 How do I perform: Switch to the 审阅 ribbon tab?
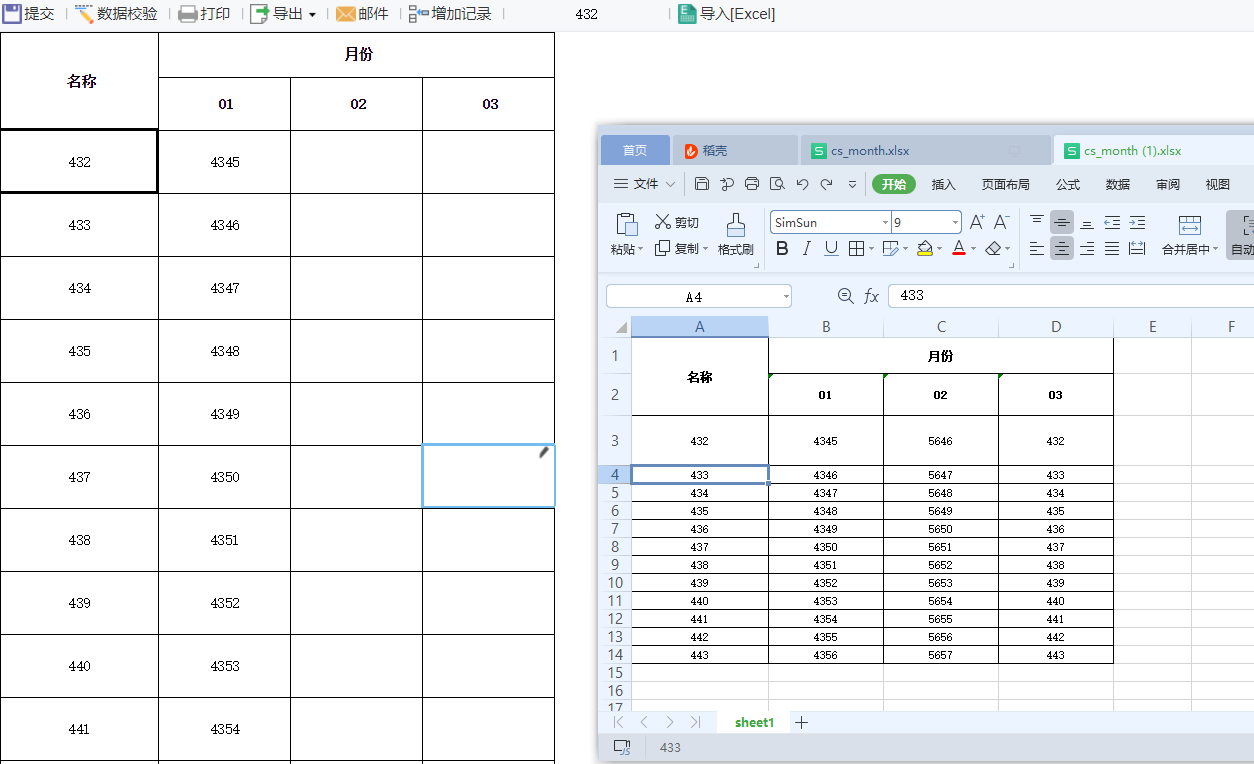coord(1168,184)
